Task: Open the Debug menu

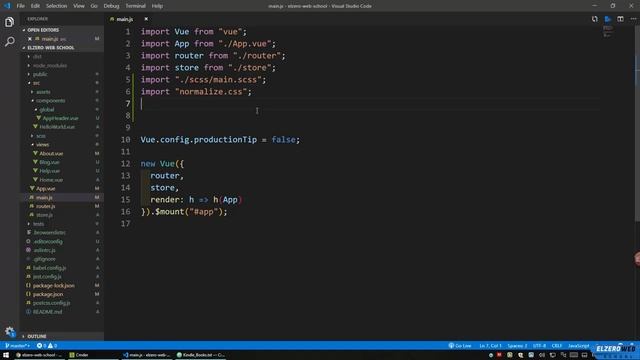Action: pos(111,6)
